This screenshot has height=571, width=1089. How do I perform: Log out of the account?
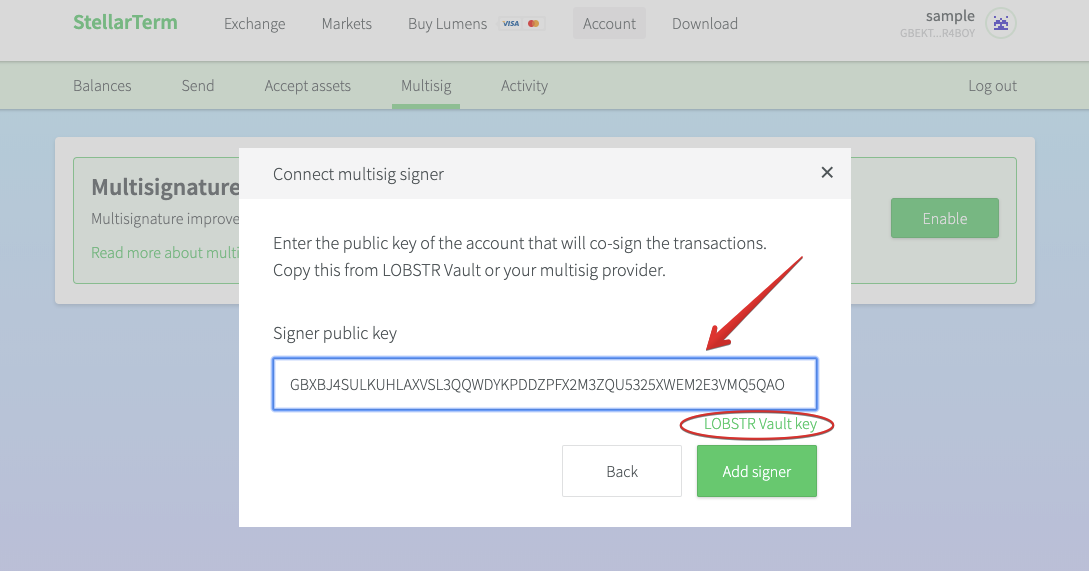992,85
